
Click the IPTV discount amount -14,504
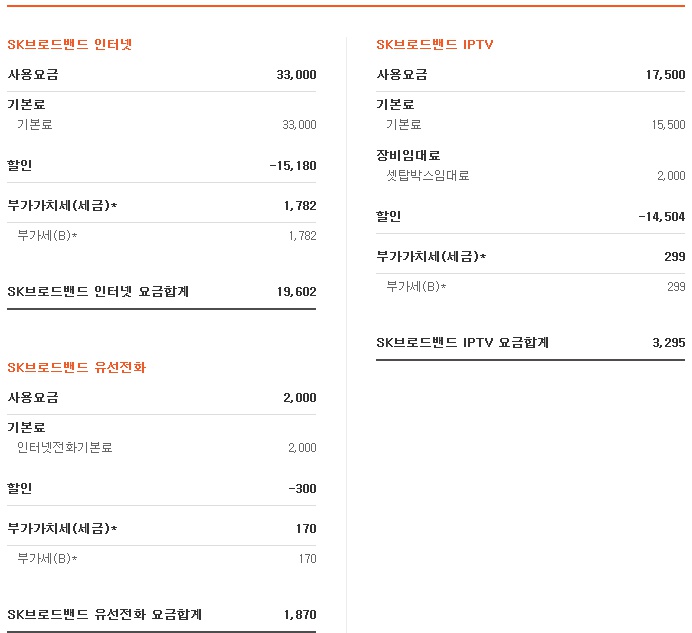click(661, 217)
